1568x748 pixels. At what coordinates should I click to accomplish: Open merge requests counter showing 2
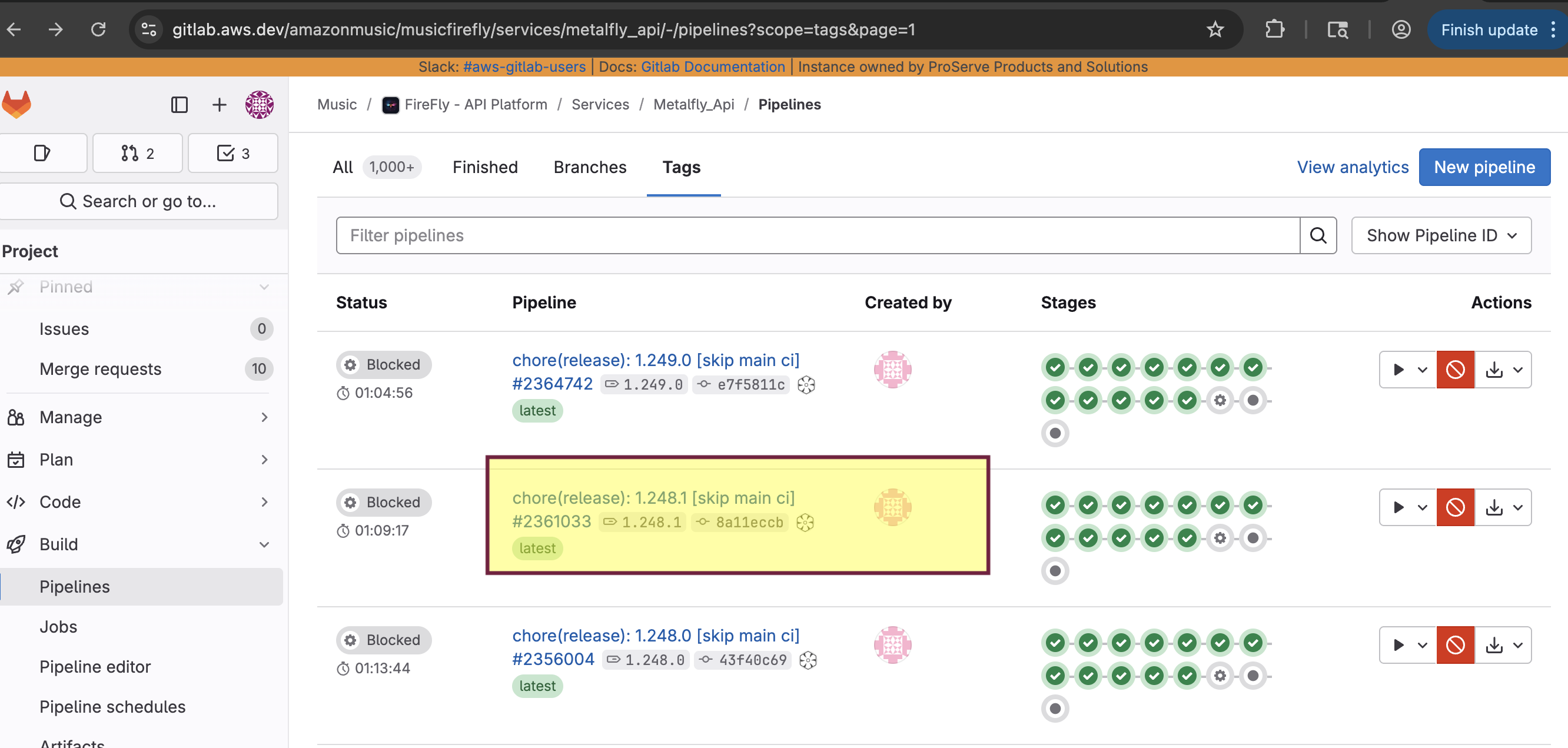click(x=138, y=154)
